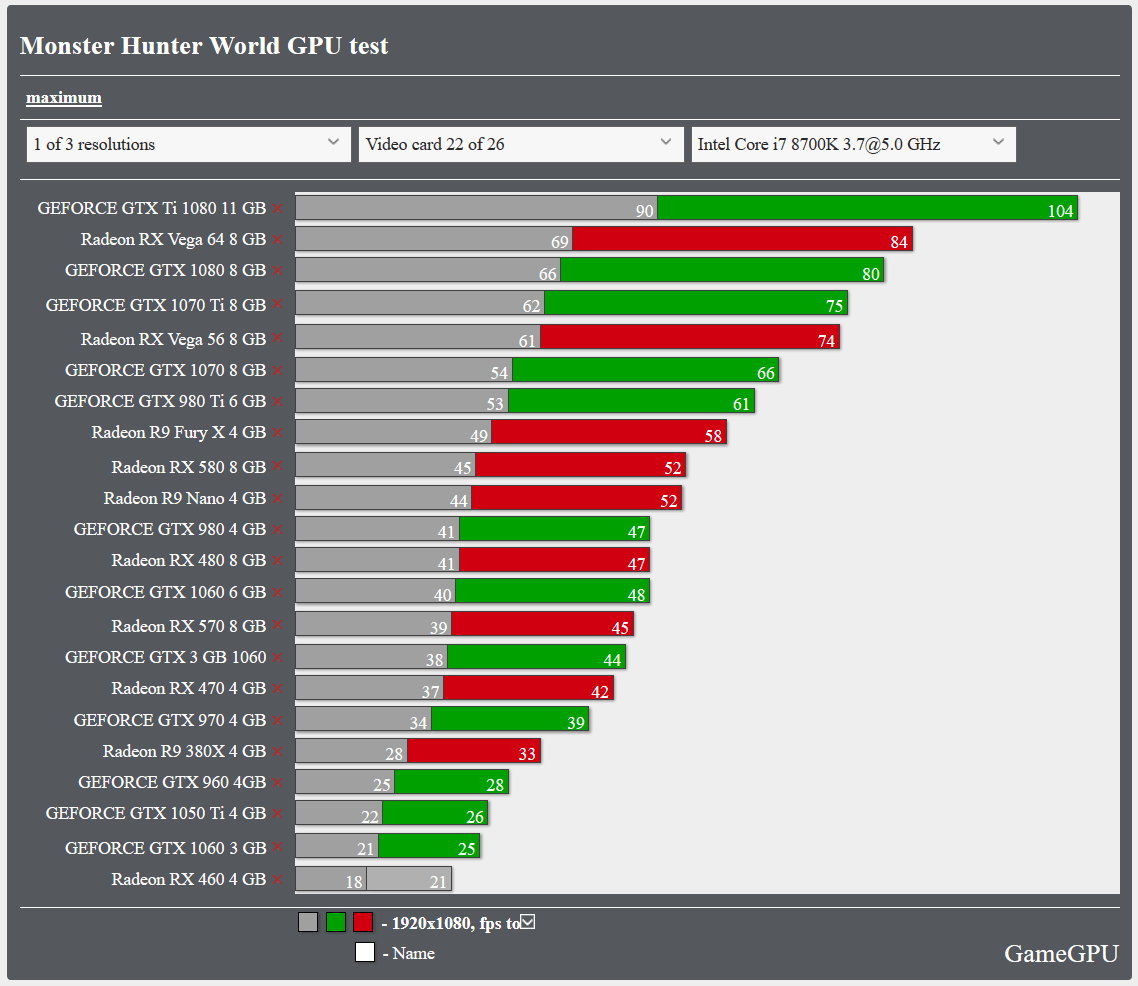Click red X next to GEFORCE GTX 970 4 GB
This screenshot has height=986, width=1138.
pos(277,720)
